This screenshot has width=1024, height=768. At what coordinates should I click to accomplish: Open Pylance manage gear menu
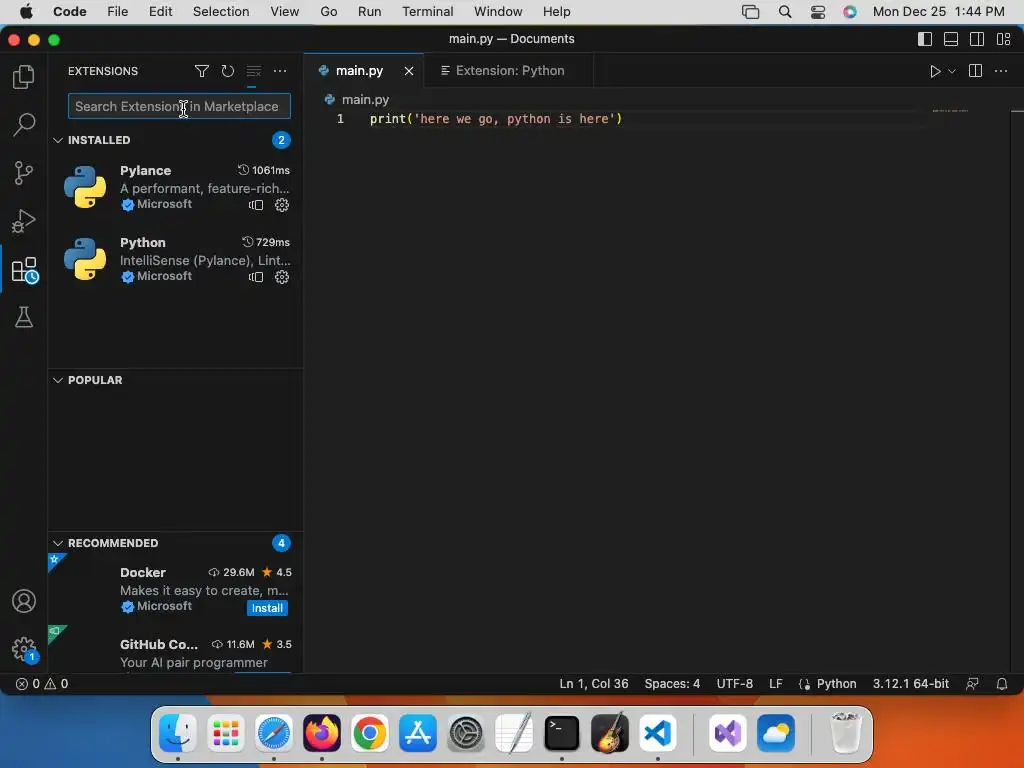pyautogui.click(x=281, y=205)
